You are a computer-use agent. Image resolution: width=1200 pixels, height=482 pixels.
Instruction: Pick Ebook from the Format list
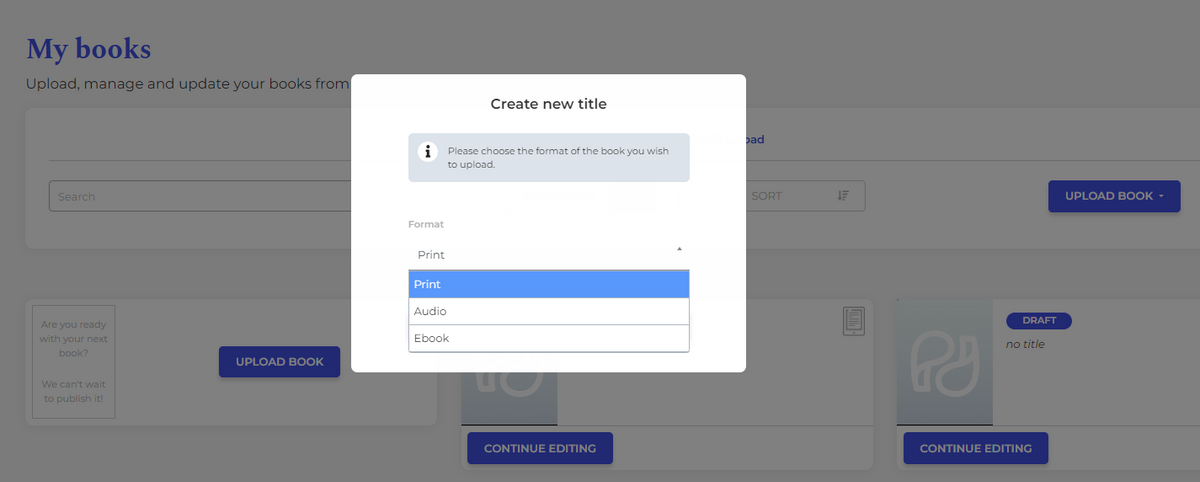(x=548, y=339)
